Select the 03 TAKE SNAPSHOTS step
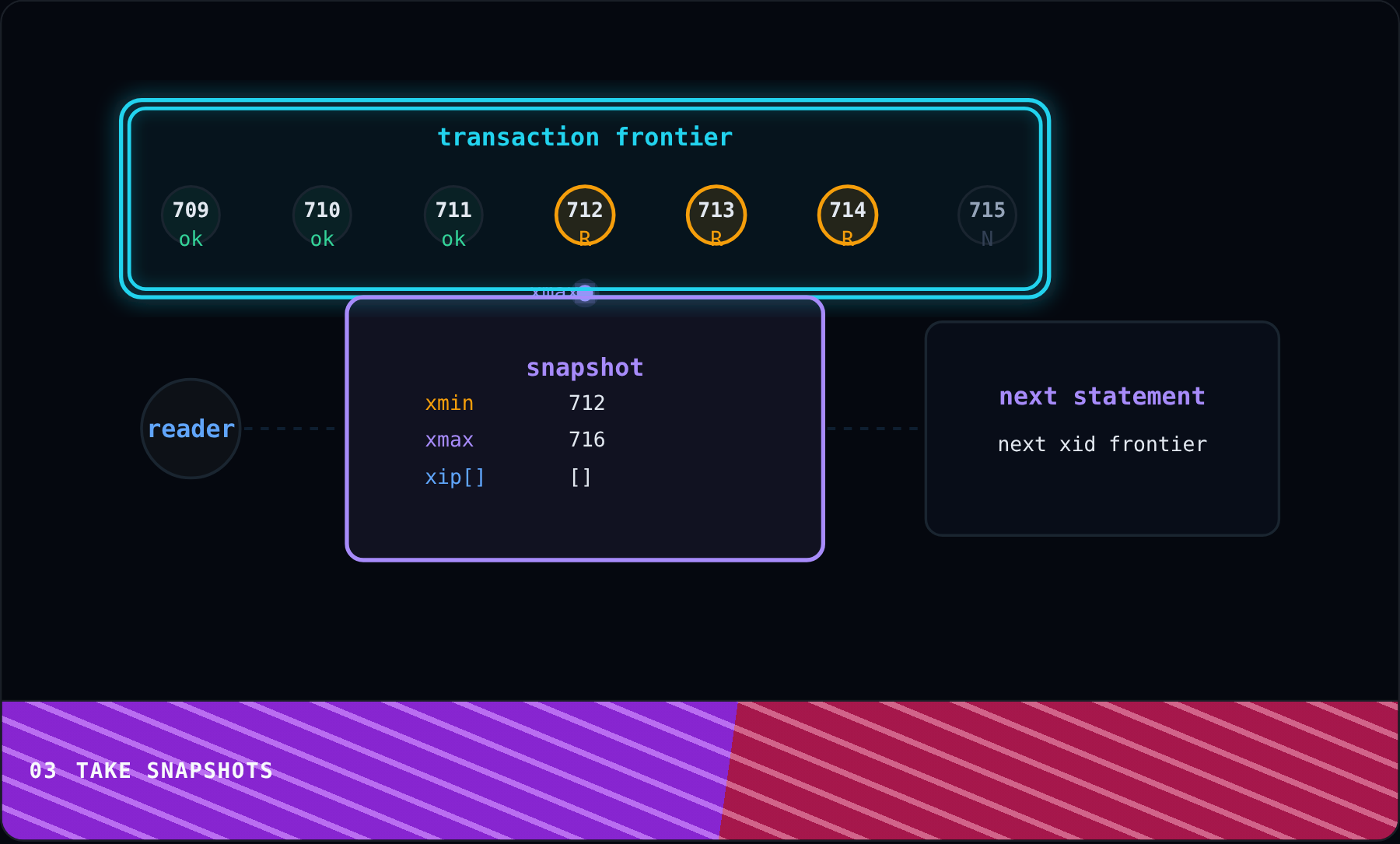 [x=151, y=771]
